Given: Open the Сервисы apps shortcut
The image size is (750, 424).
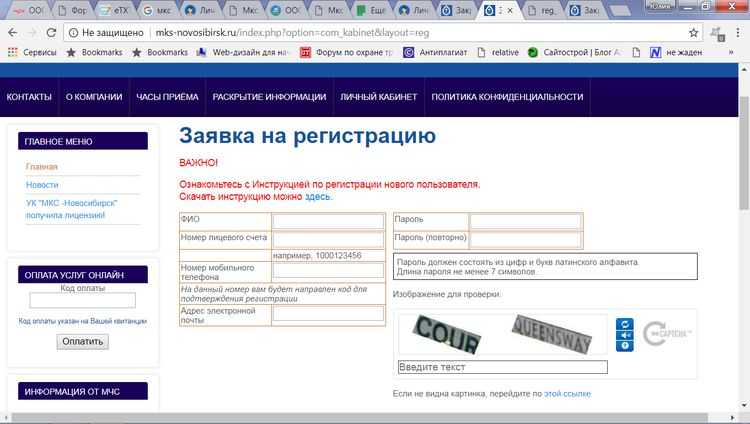Looking at the screenshot, I should coord(32,52).
